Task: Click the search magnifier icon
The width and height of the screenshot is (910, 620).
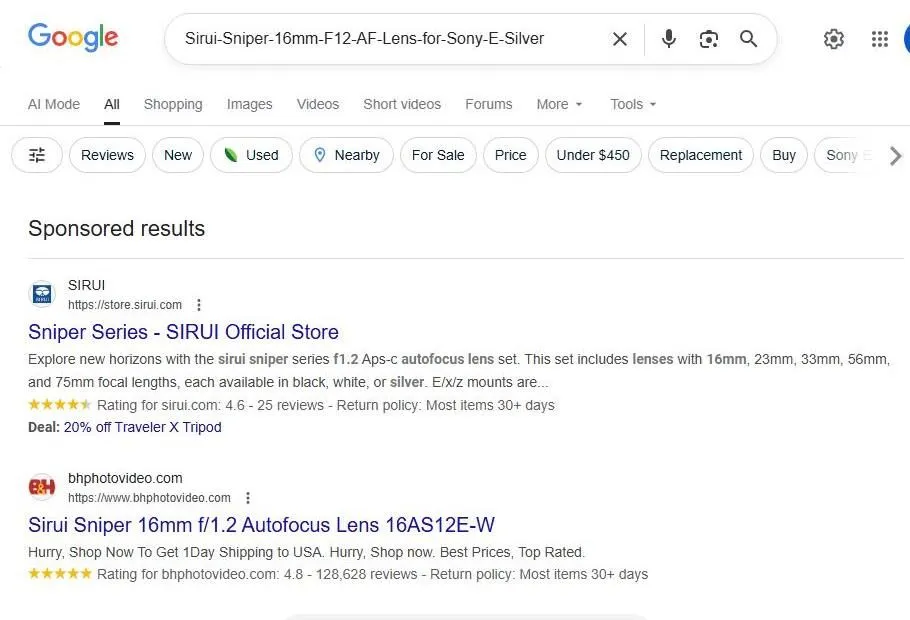Action: (x=748, y=39)
